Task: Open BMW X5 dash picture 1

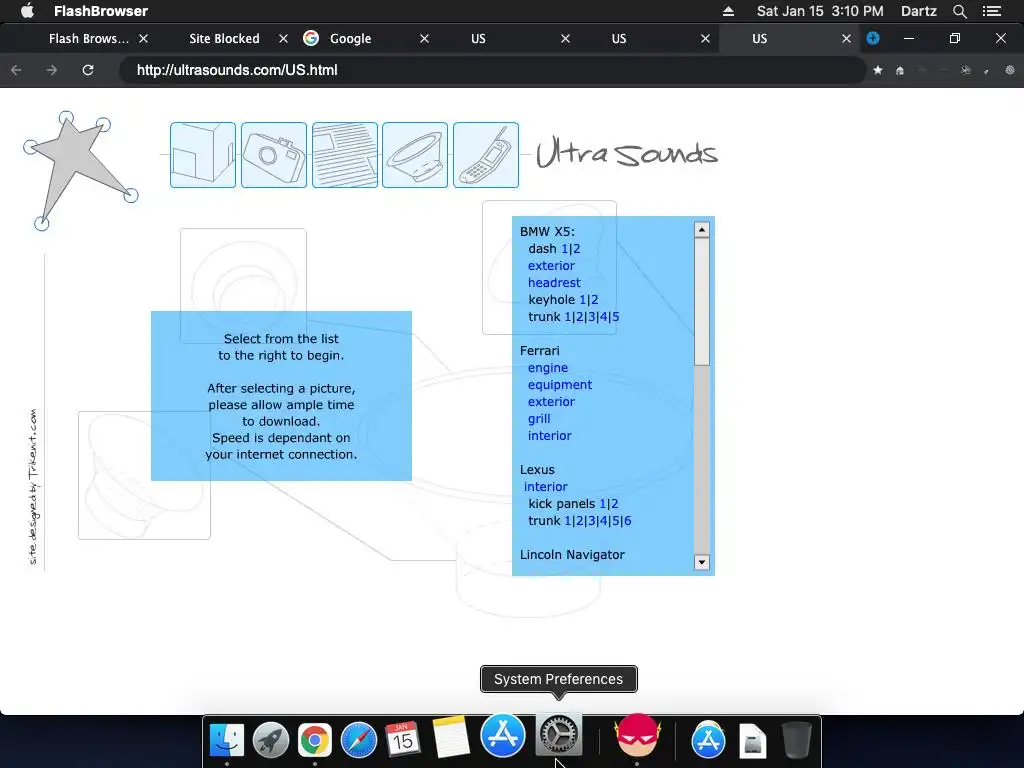Action: point(564,249)
